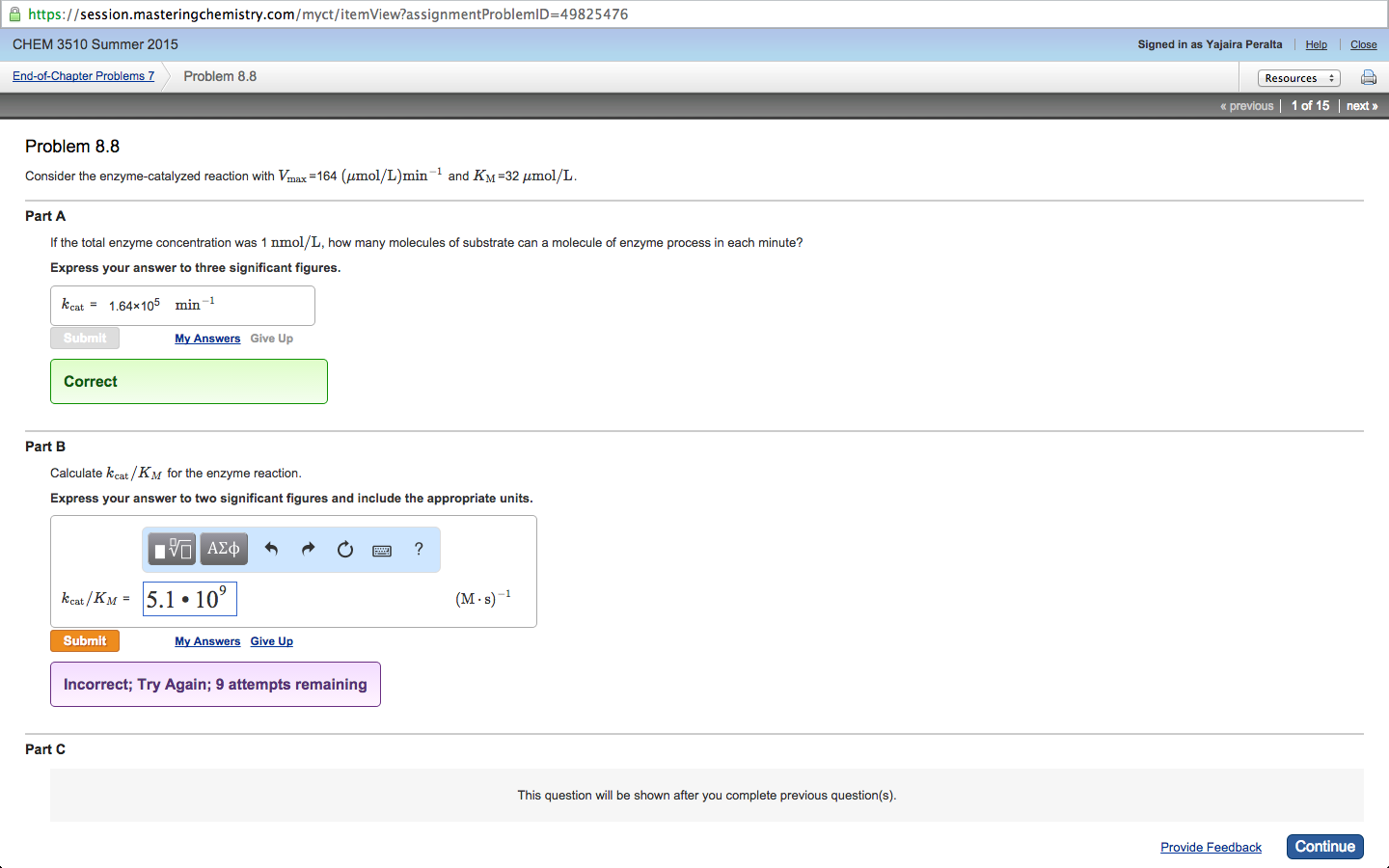Image resolution: width=1389 pixels, height=868 pixels.
Task: Open the Resources dropdown
Action: coord(1299,77)
